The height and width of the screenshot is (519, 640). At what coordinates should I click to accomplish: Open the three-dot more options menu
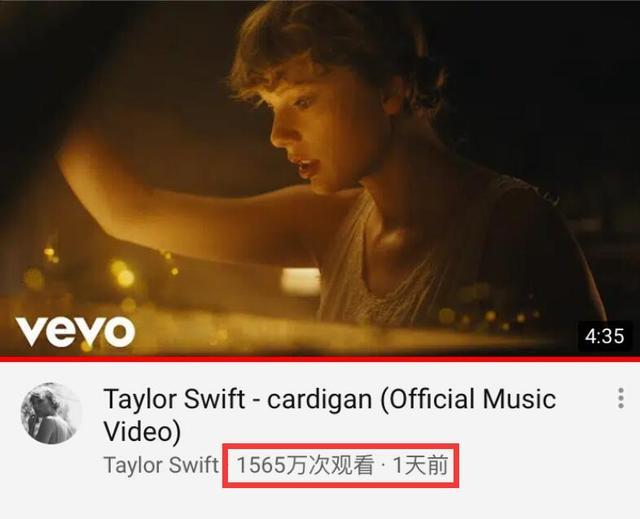[620, 398]
